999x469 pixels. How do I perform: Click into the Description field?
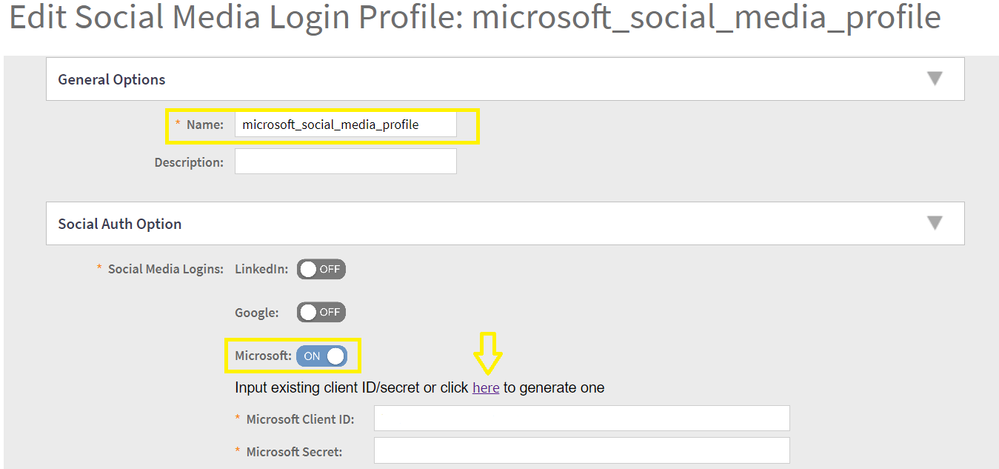click(x=345, y=161)
